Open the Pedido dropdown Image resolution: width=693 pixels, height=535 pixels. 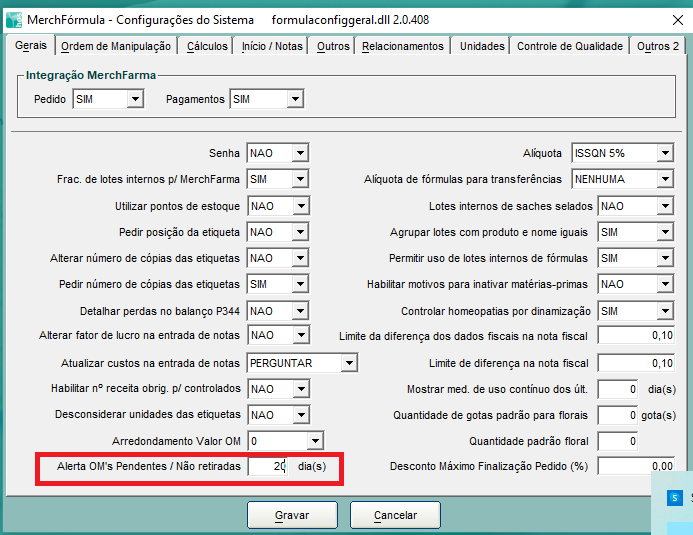pyautogui.click(x=135, y=99)
